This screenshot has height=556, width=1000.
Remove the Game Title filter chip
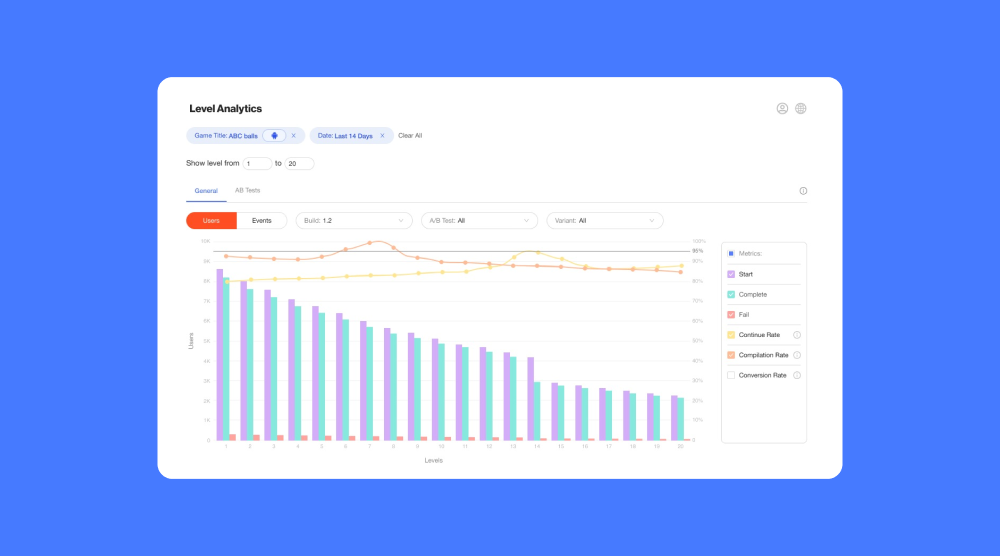coord(293,136)
